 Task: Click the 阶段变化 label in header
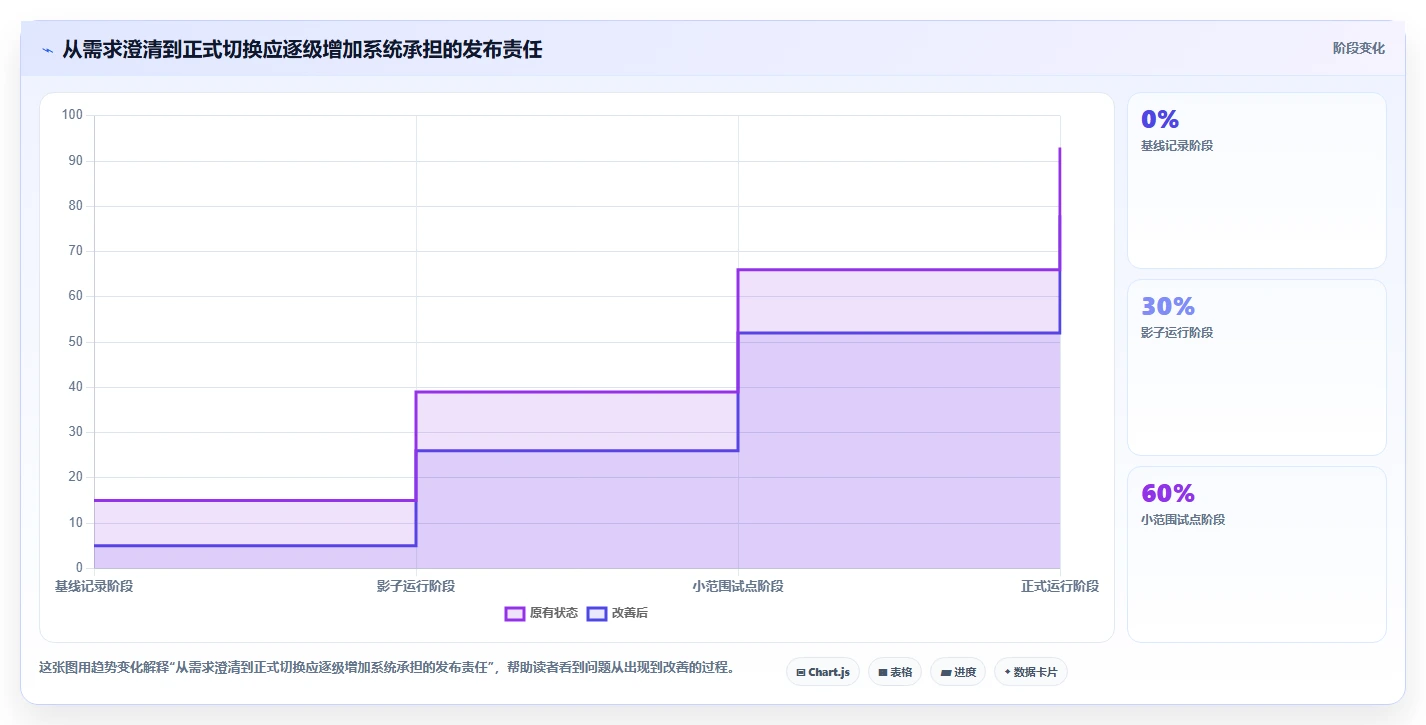coord(1359,48)
